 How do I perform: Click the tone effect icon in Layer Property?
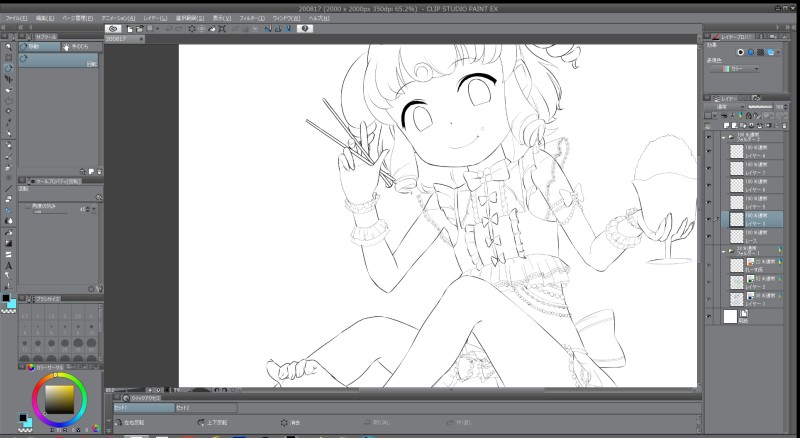760,53
